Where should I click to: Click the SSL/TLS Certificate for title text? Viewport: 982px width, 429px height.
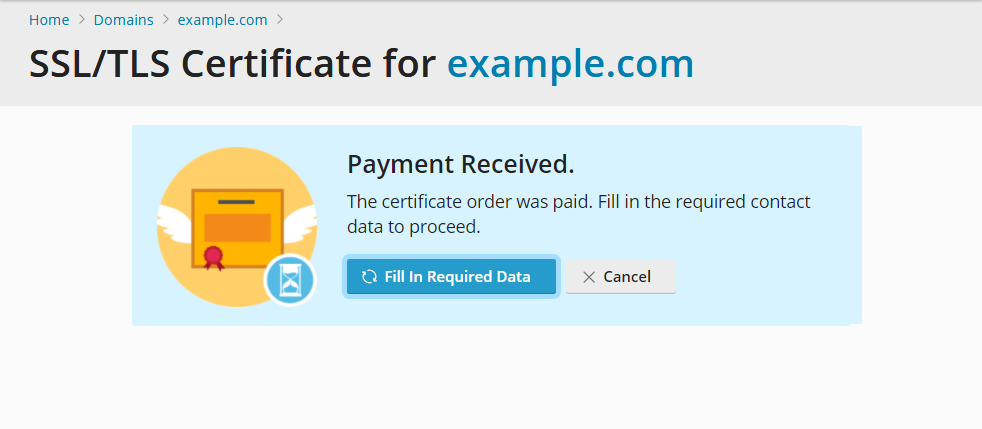232,63
